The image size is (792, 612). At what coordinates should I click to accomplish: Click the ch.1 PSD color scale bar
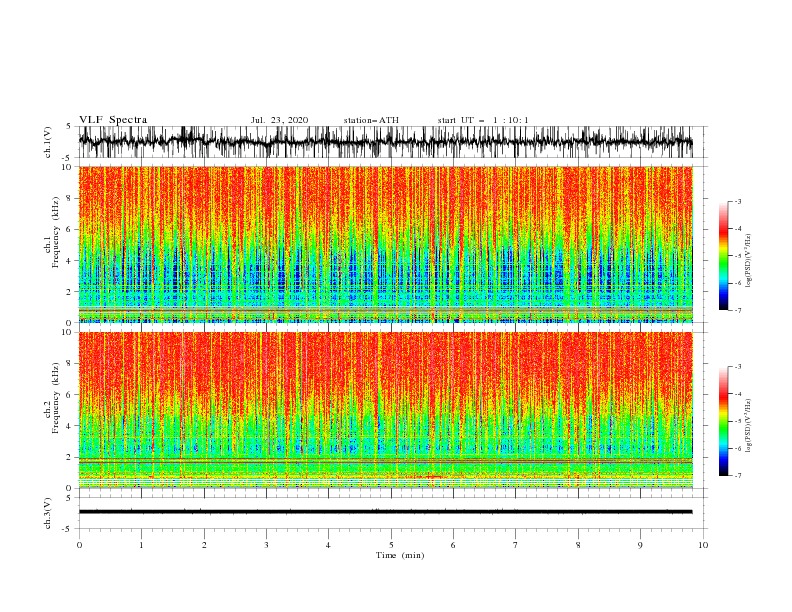coord(724,256)
